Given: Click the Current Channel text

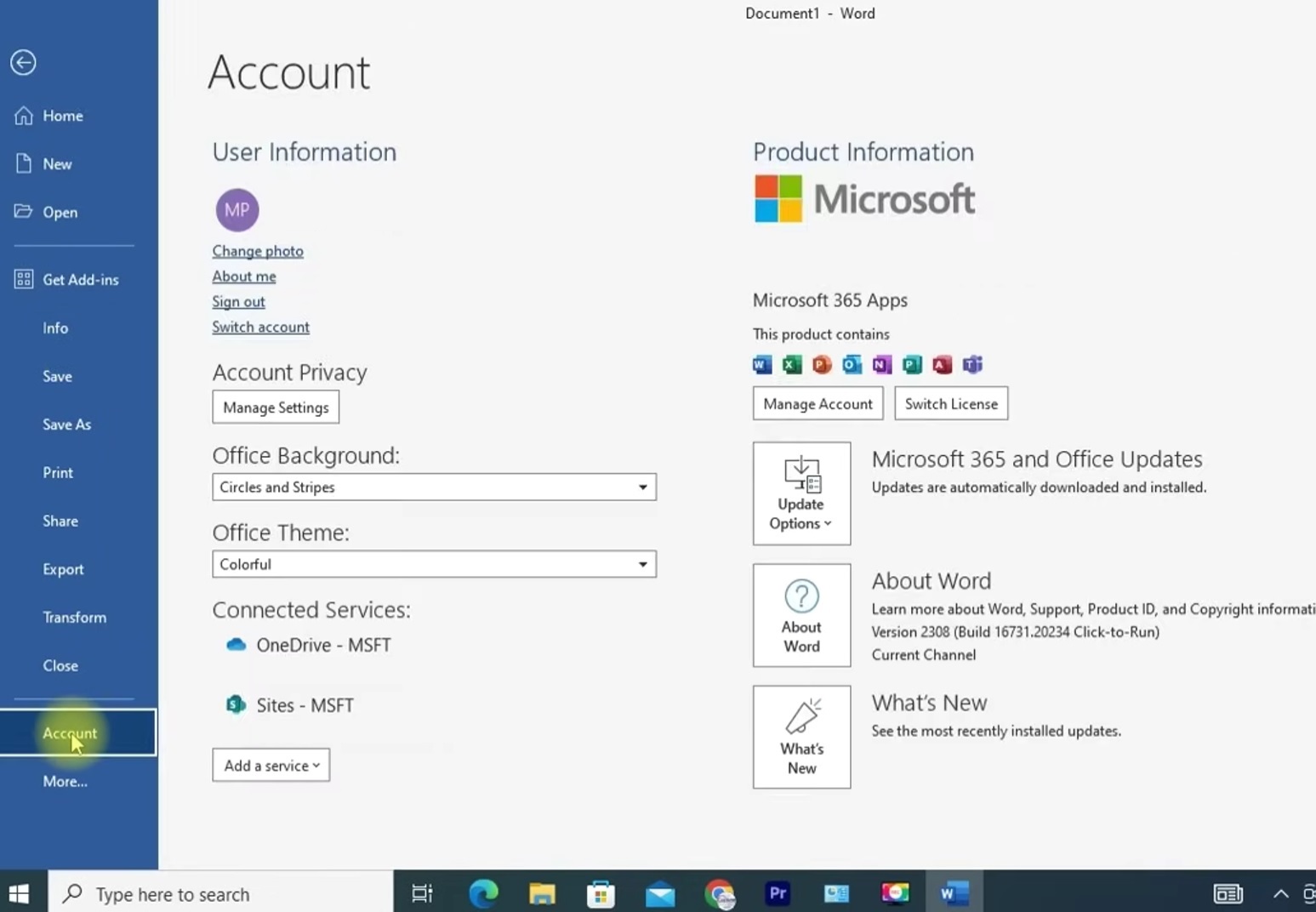Looking at the screenshot, I should click(923, 655).
